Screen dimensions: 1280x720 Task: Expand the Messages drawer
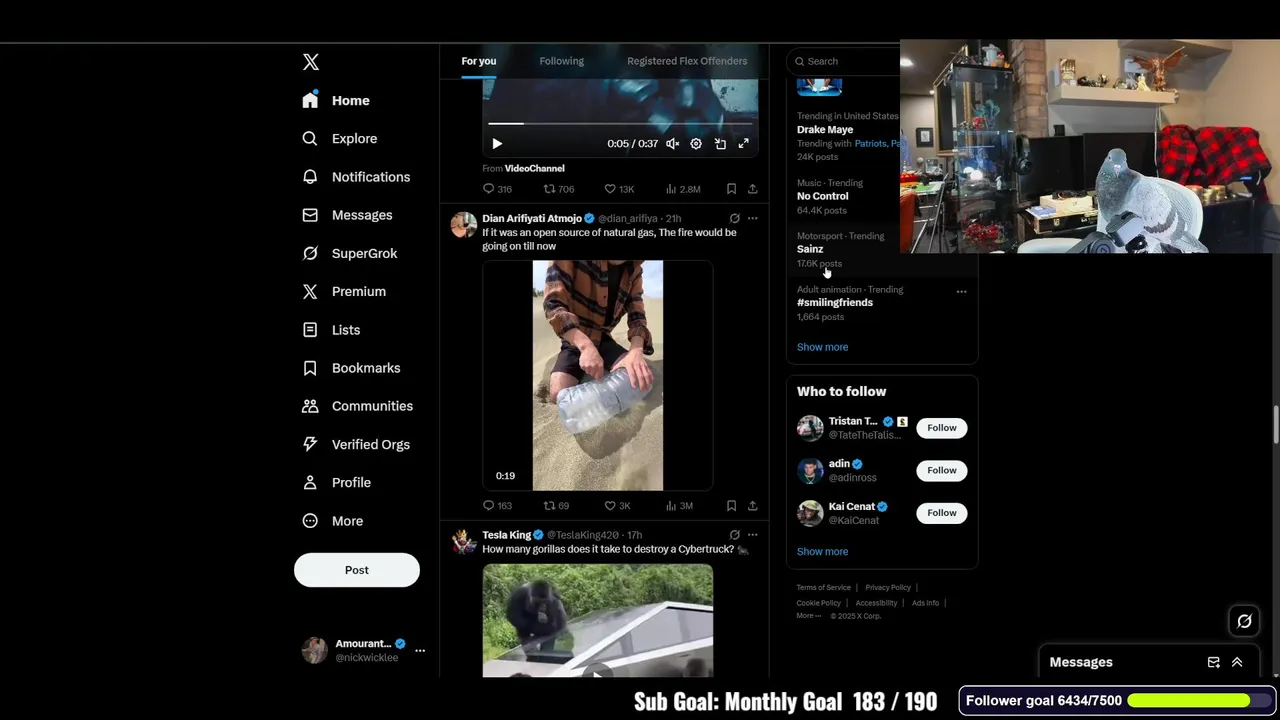(1237, 662)
